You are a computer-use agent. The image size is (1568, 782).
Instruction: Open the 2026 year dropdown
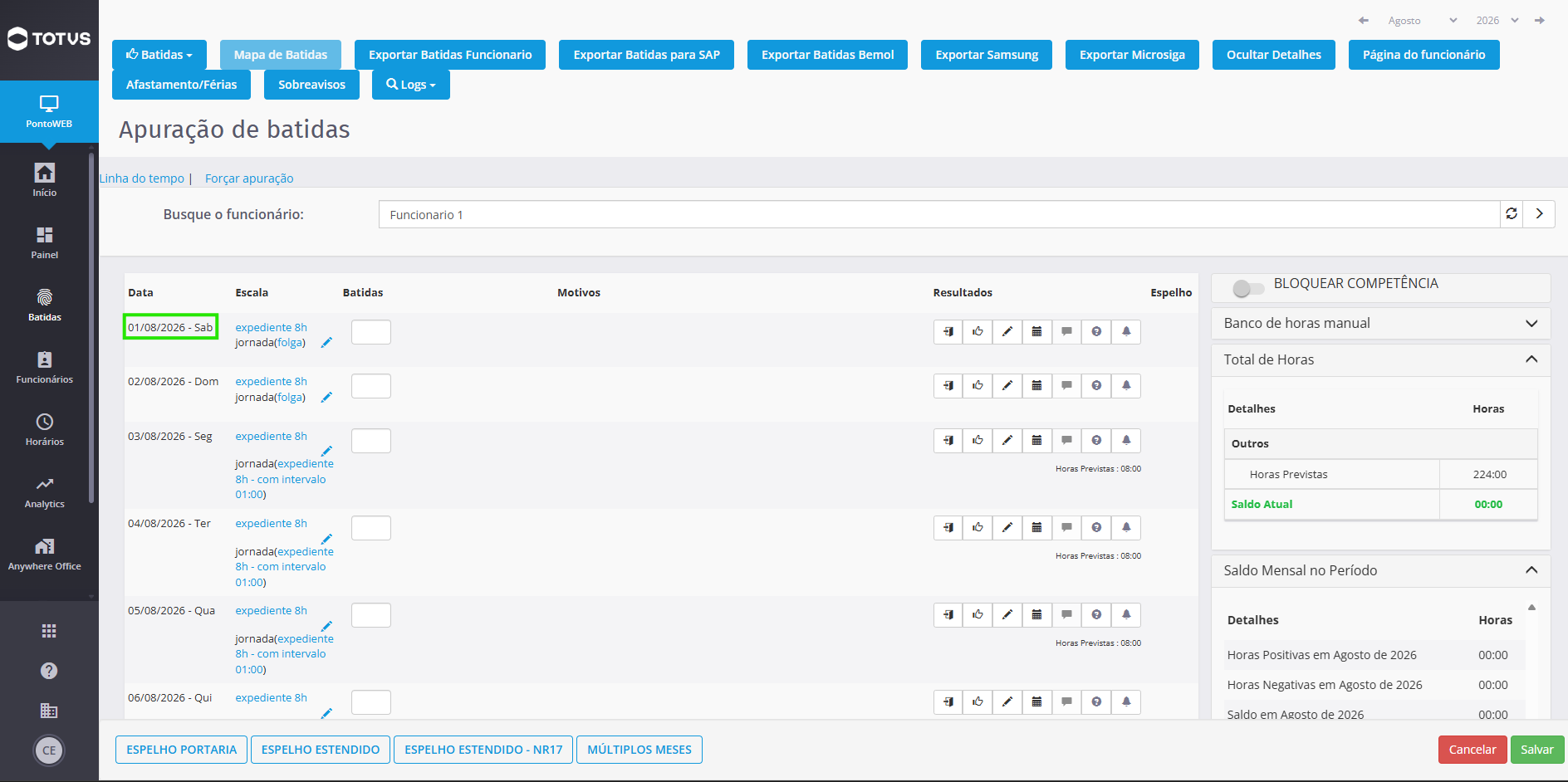point(1497,20)
